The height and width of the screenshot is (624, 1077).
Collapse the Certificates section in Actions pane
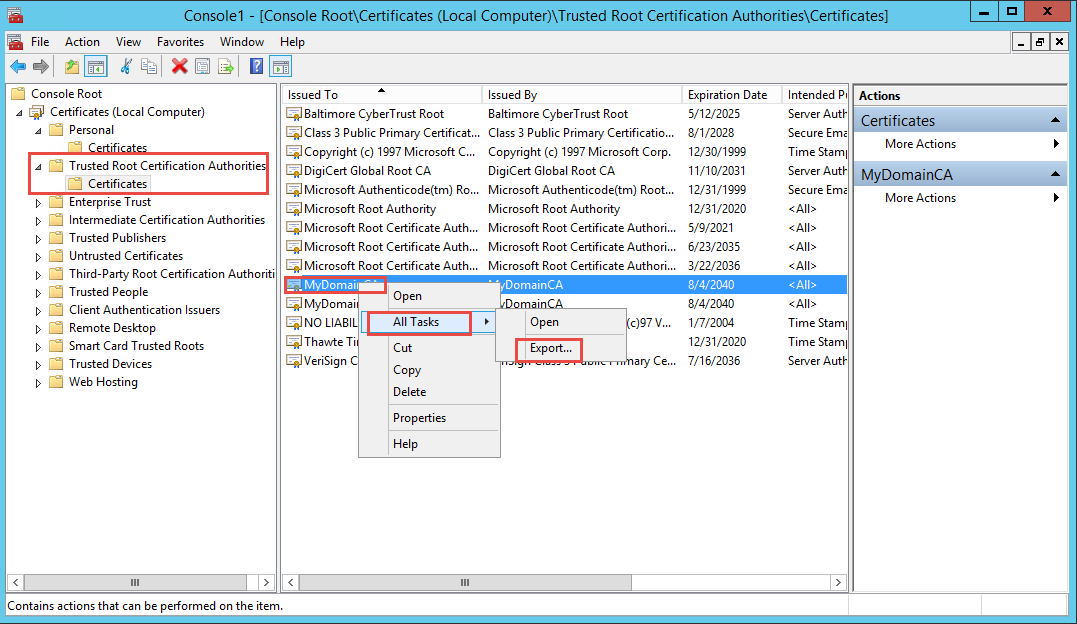1055,120
